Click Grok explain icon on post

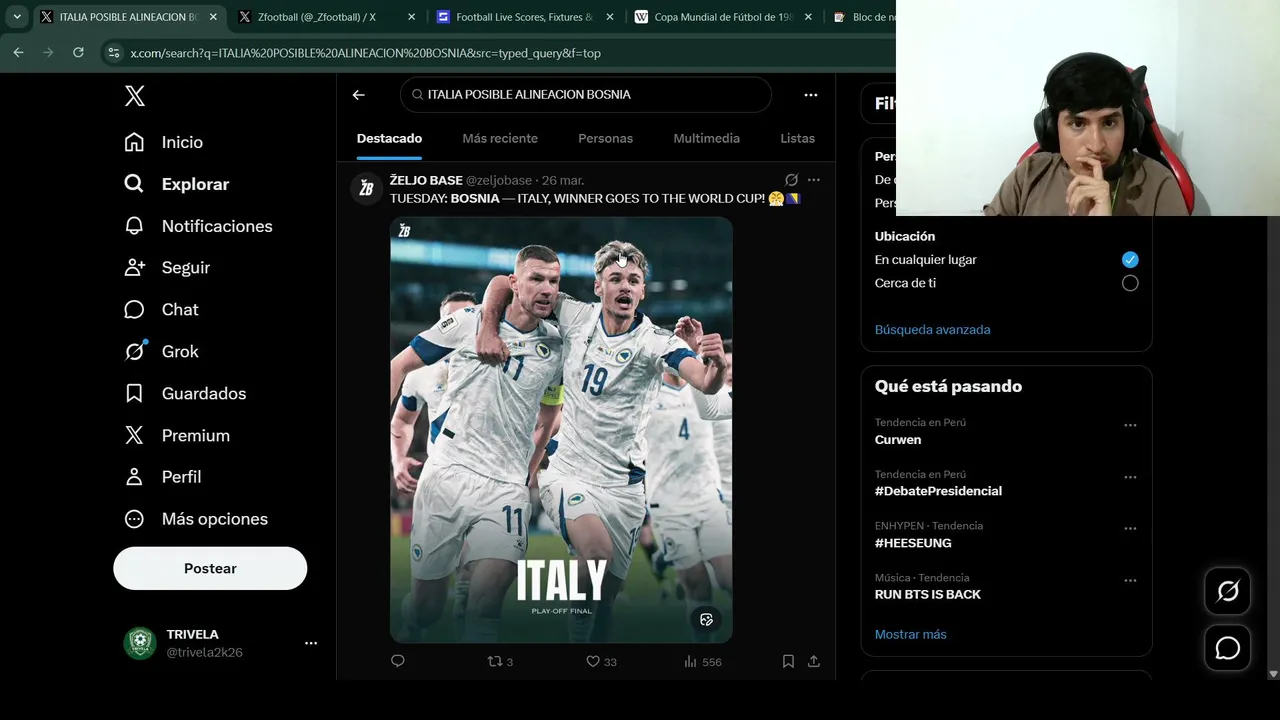791,180
